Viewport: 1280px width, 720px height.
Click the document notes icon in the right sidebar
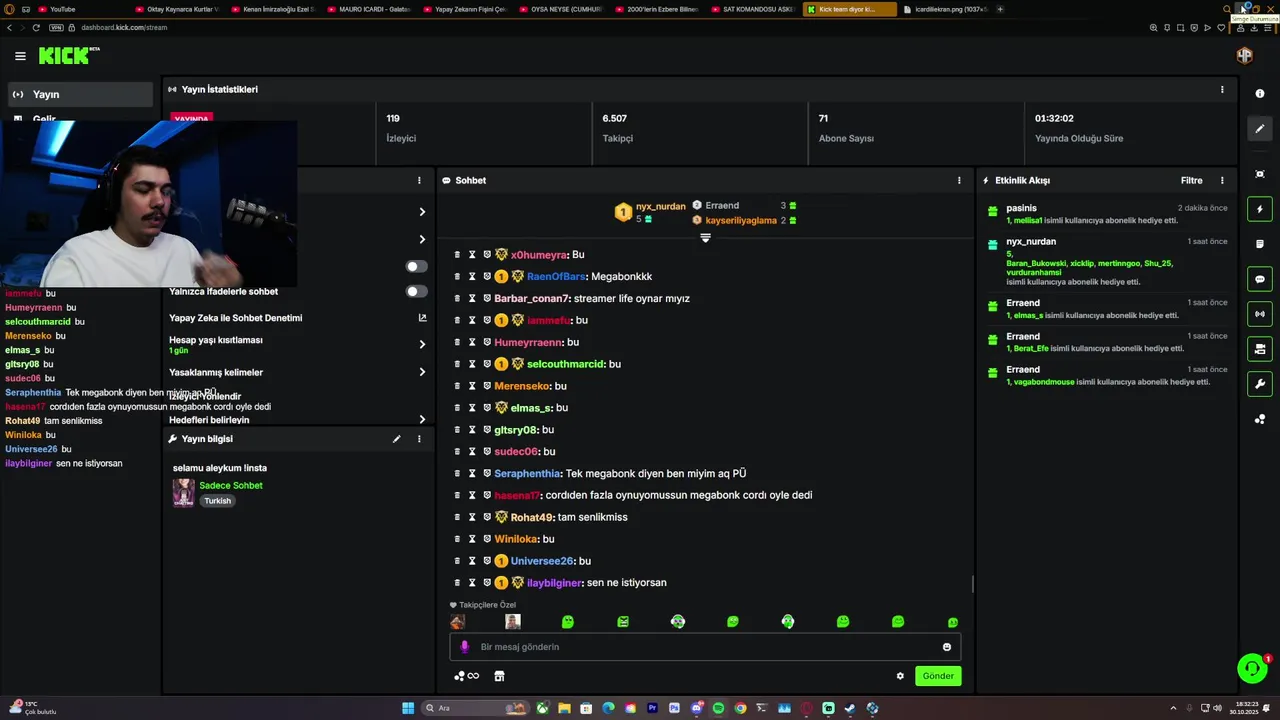pos(1260,244)
